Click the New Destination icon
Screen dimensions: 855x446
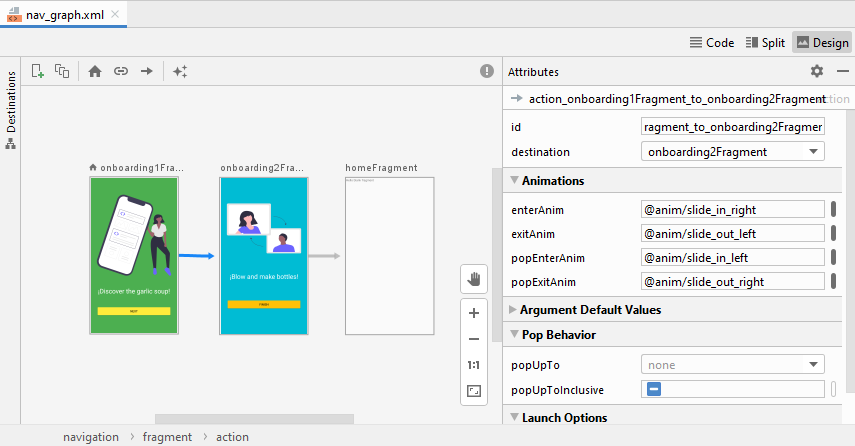(x=38, y=71)
